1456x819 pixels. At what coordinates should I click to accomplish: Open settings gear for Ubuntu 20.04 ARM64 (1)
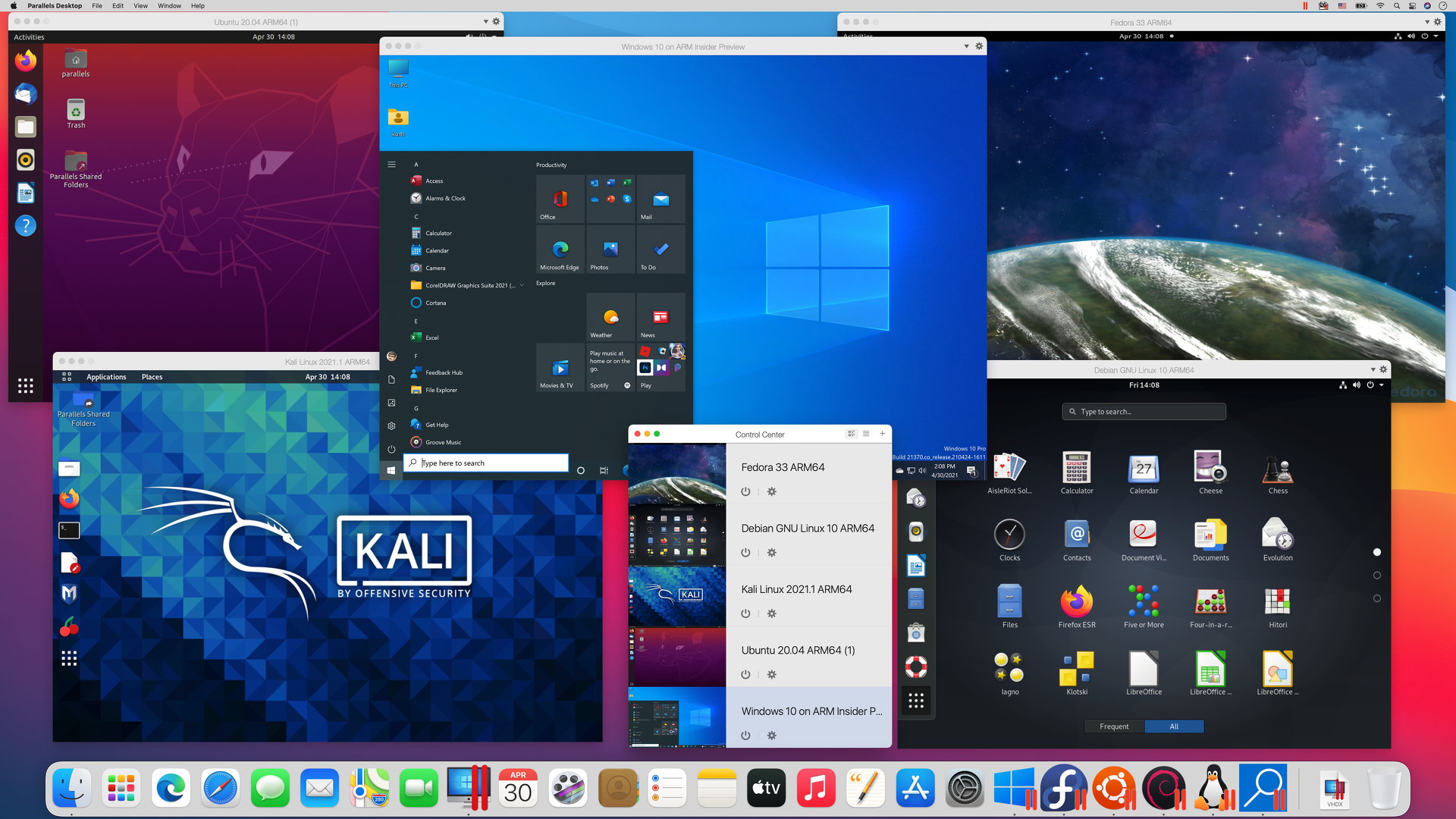pos(771,674)
